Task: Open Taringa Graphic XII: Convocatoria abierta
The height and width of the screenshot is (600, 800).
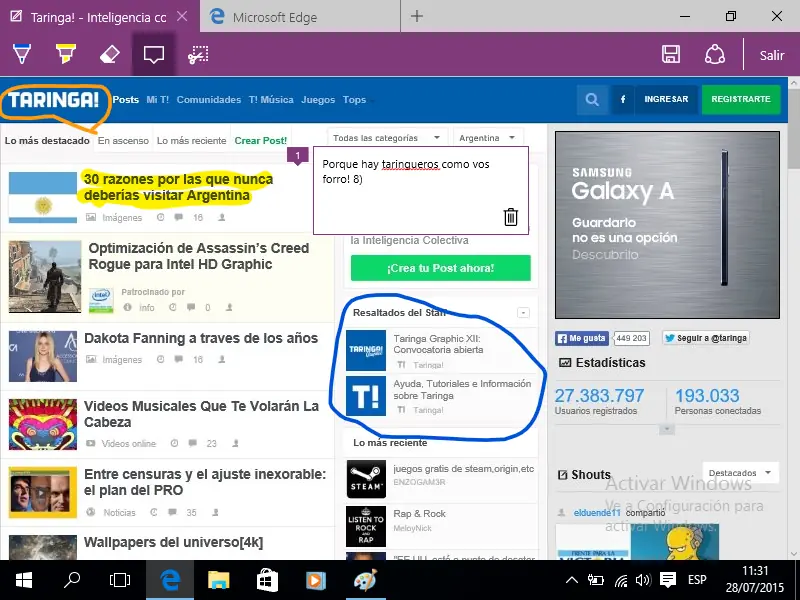Action: [x=438, y=344]
